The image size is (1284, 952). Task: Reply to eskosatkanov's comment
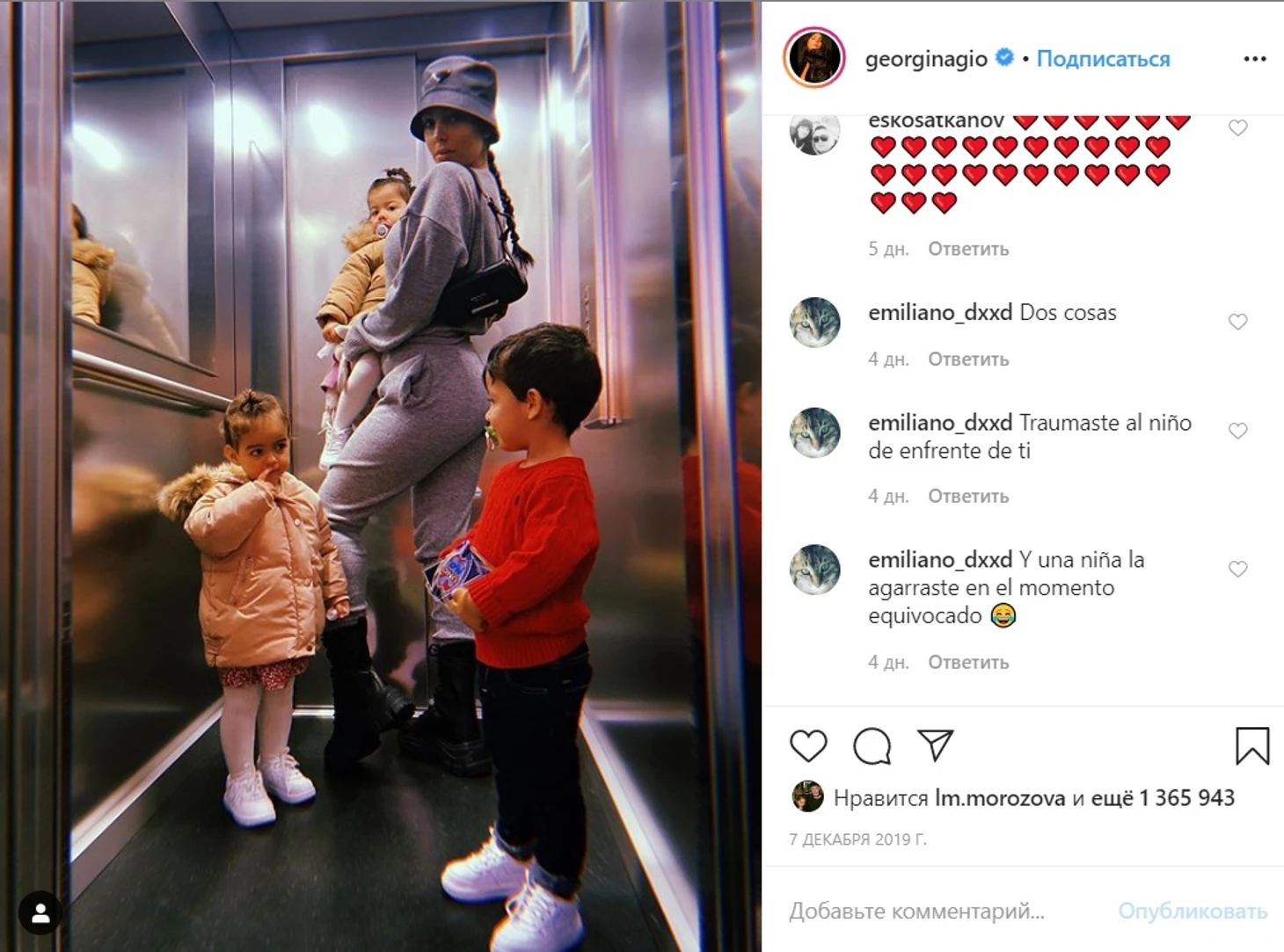pyautogui.click(x=968, y=249)
